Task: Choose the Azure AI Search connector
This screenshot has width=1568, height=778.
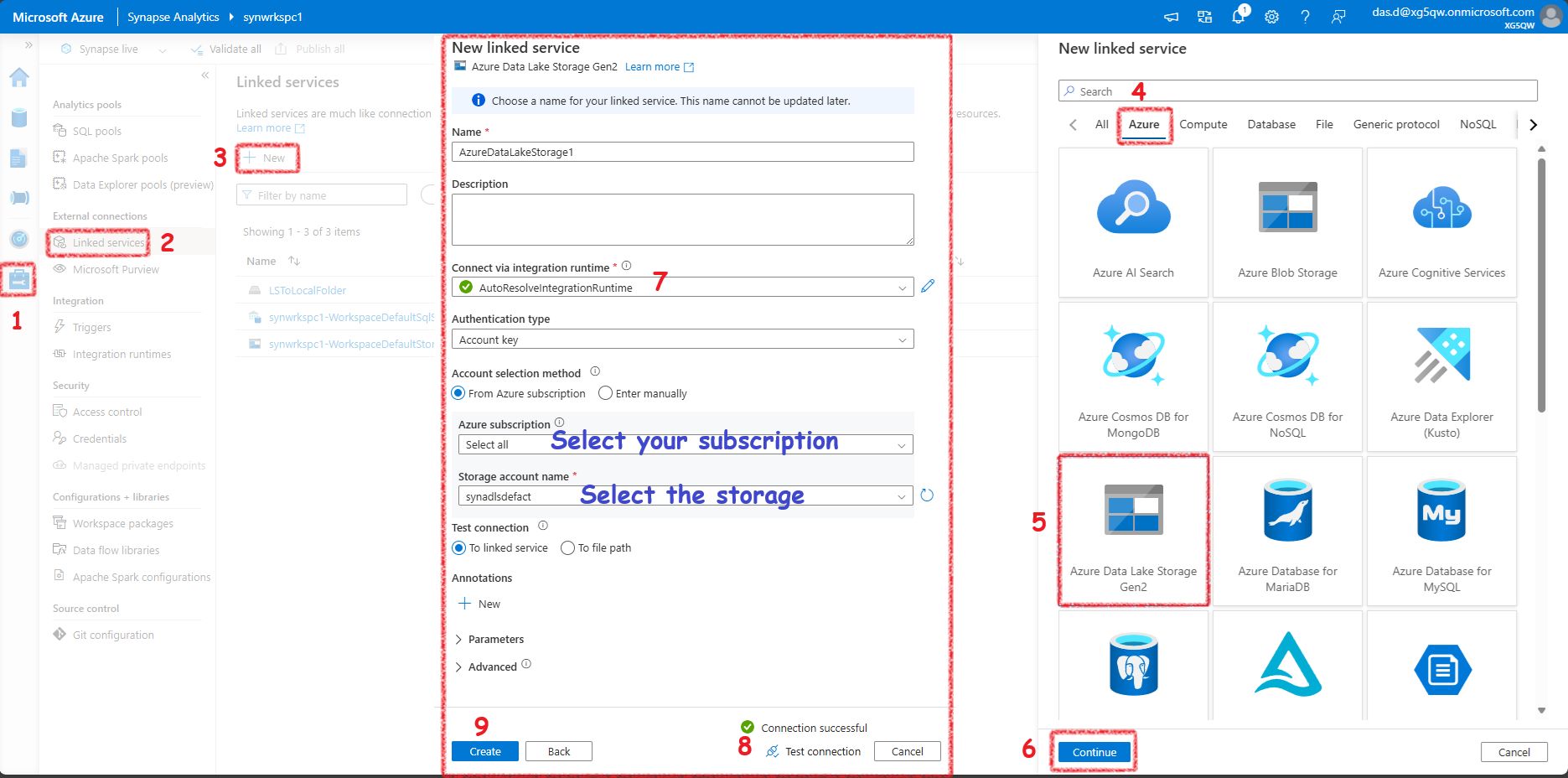Action: click(x=1133, y=222)
